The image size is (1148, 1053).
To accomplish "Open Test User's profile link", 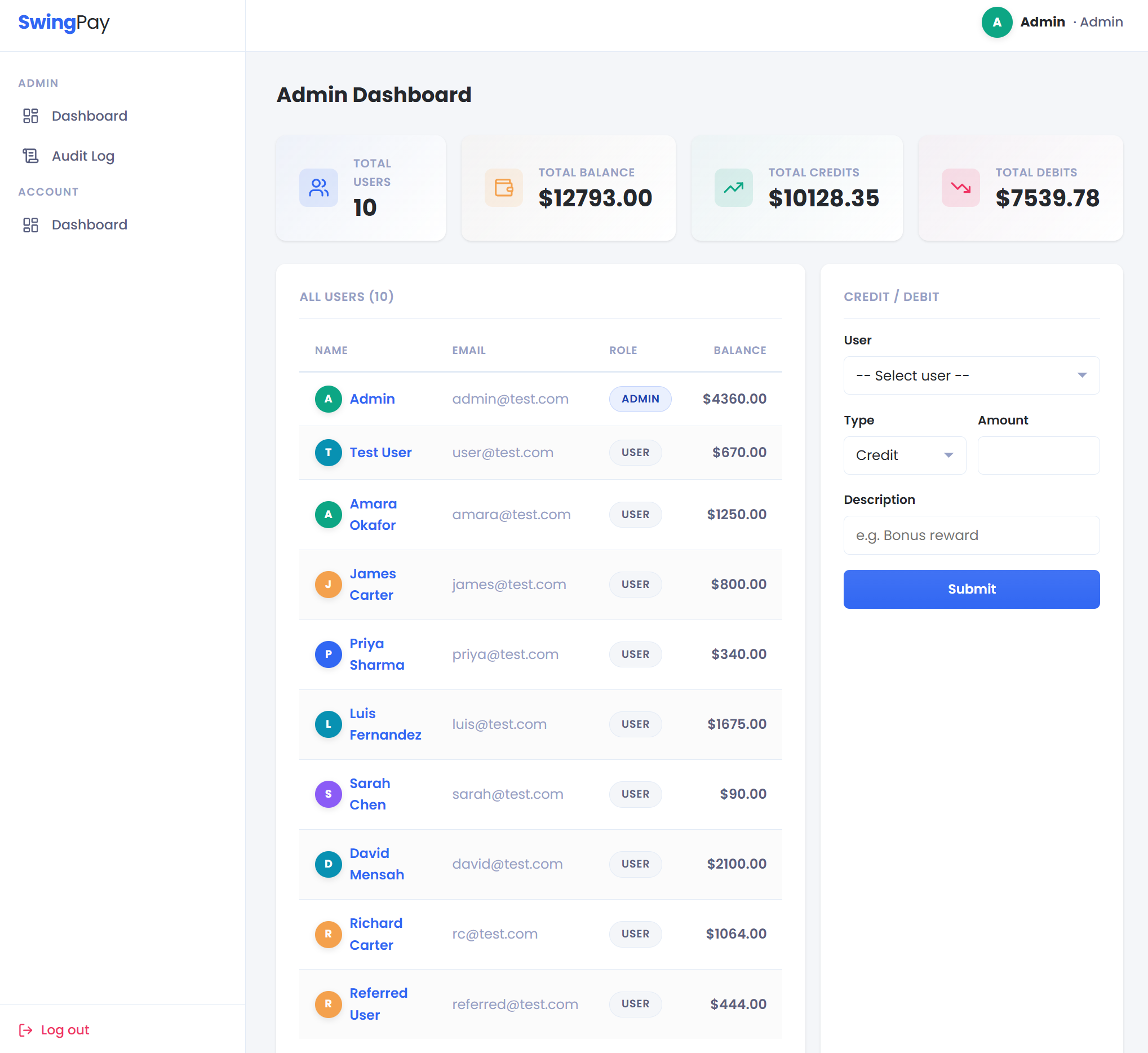I will tap(380, 453).
